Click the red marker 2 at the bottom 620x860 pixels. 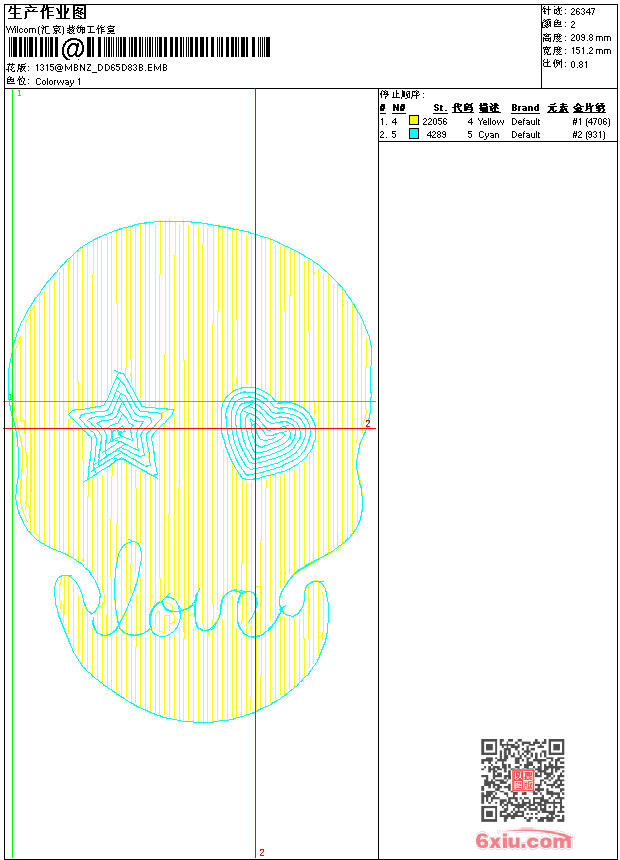262,852
